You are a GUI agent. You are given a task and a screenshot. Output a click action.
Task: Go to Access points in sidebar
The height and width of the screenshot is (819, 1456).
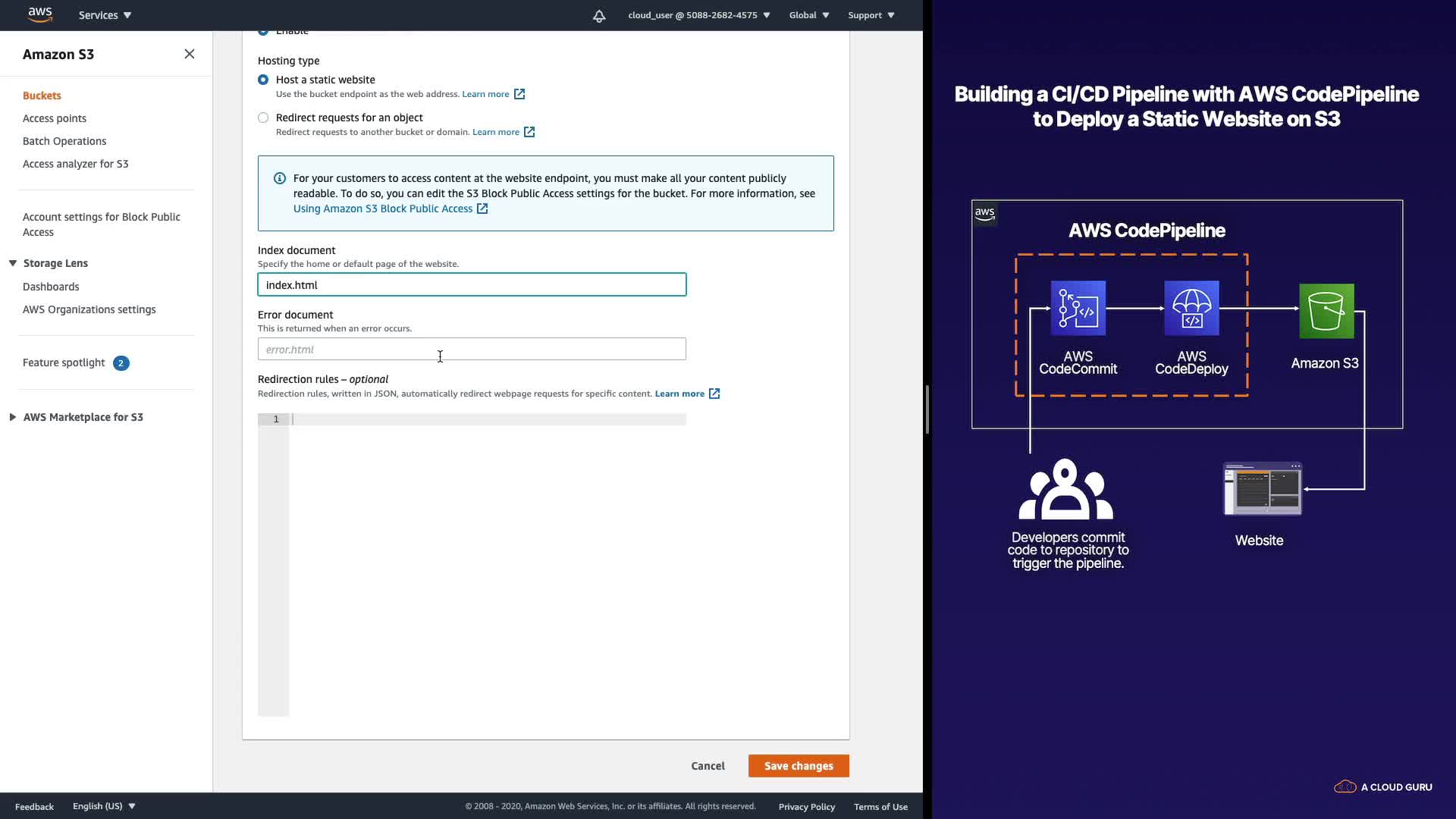click(x=55, y=118)
